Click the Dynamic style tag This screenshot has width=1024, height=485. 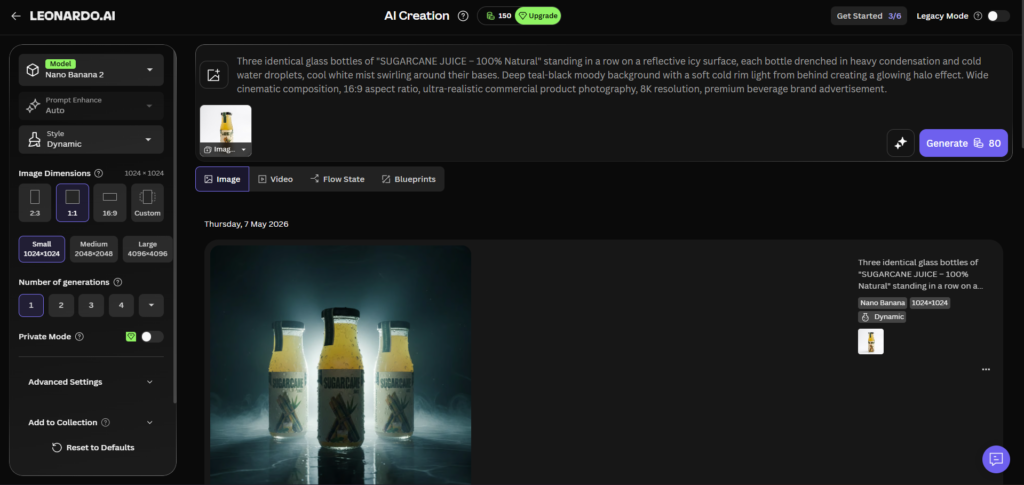[882, 317]
